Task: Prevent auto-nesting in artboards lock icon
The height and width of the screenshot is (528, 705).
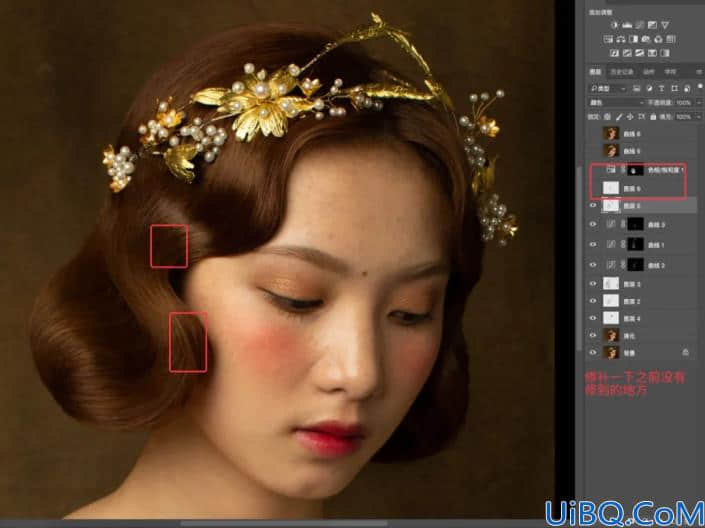Action: [641, 116]
